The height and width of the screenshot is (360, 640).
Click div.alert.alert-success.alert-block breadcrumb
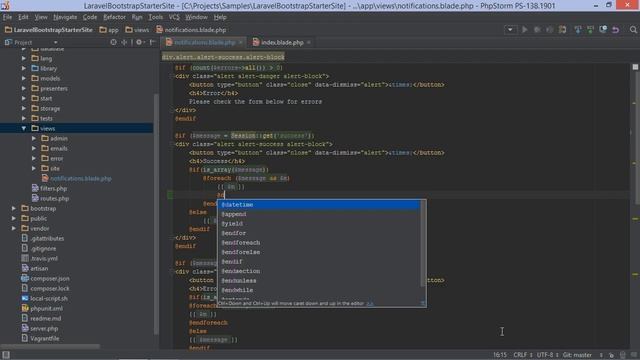pyautogui.click(x=223, y=57)
